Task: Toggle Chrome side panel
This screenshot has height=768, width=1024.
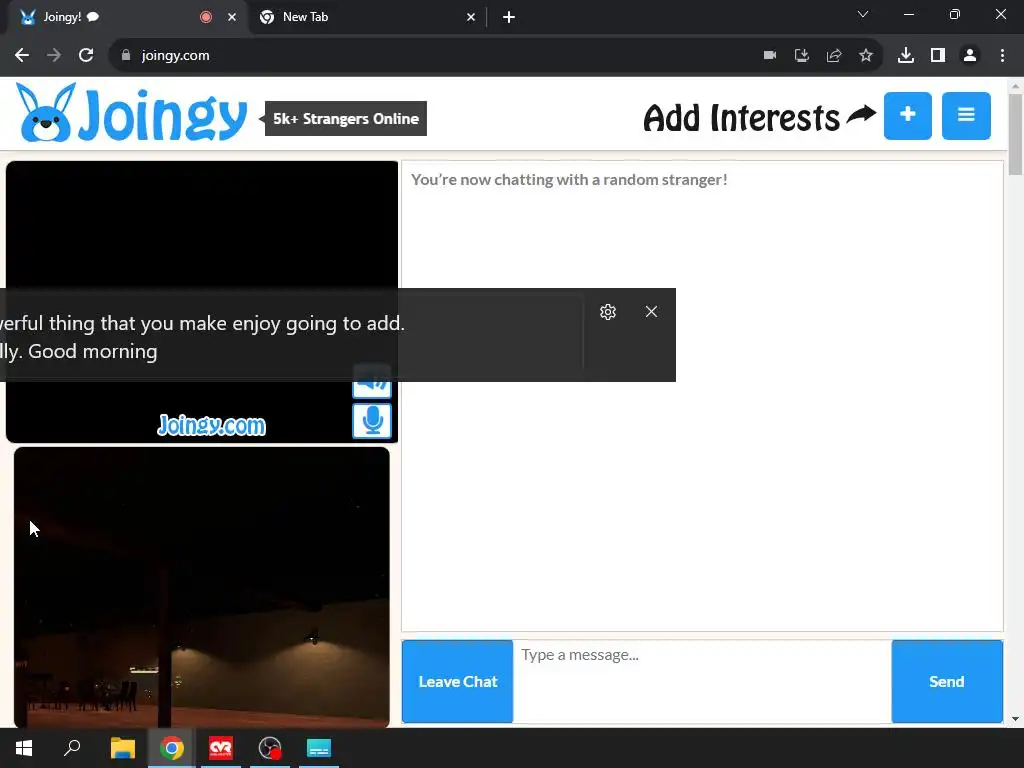Action: [x=938, y=56]
